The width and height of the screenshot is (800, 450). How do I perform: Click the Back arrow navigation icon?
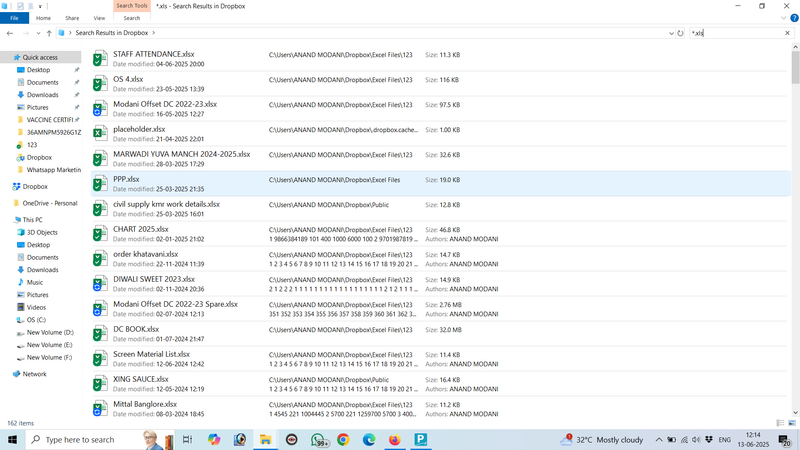(10, 33)
